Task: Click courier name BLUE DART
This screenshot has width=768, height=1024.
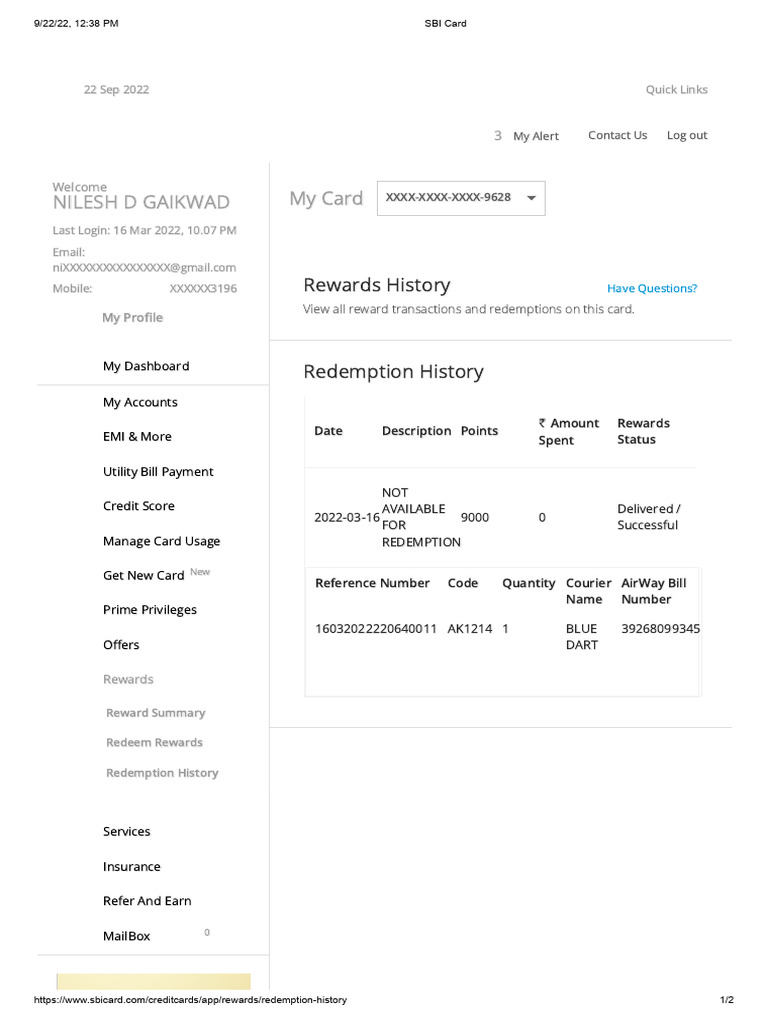Action: (x=581, y=637)
